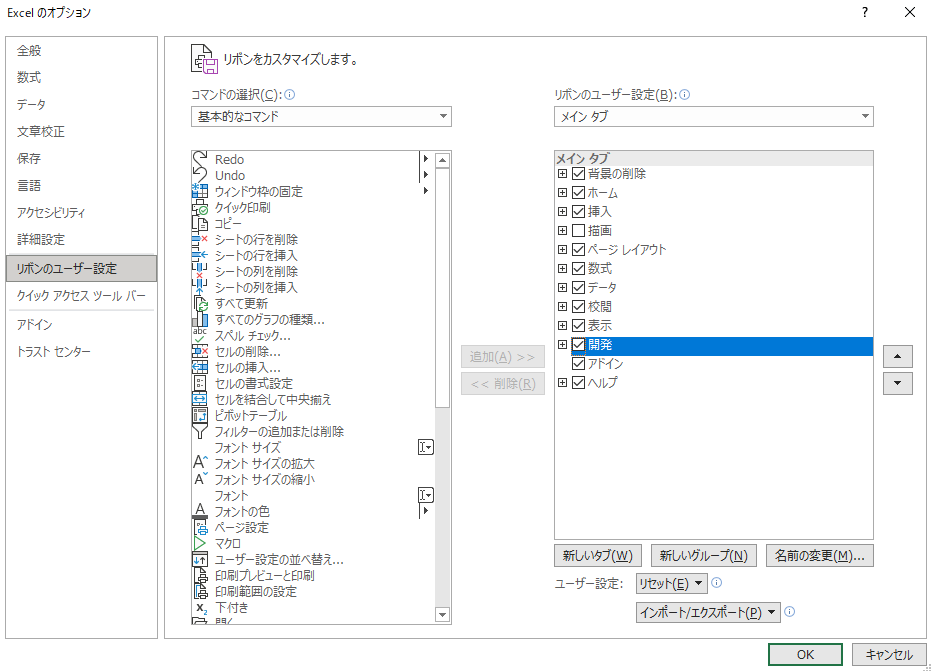Open the インポート/エクスポート dropdown
Screen dimensions: 931x671
coord(708,612)
